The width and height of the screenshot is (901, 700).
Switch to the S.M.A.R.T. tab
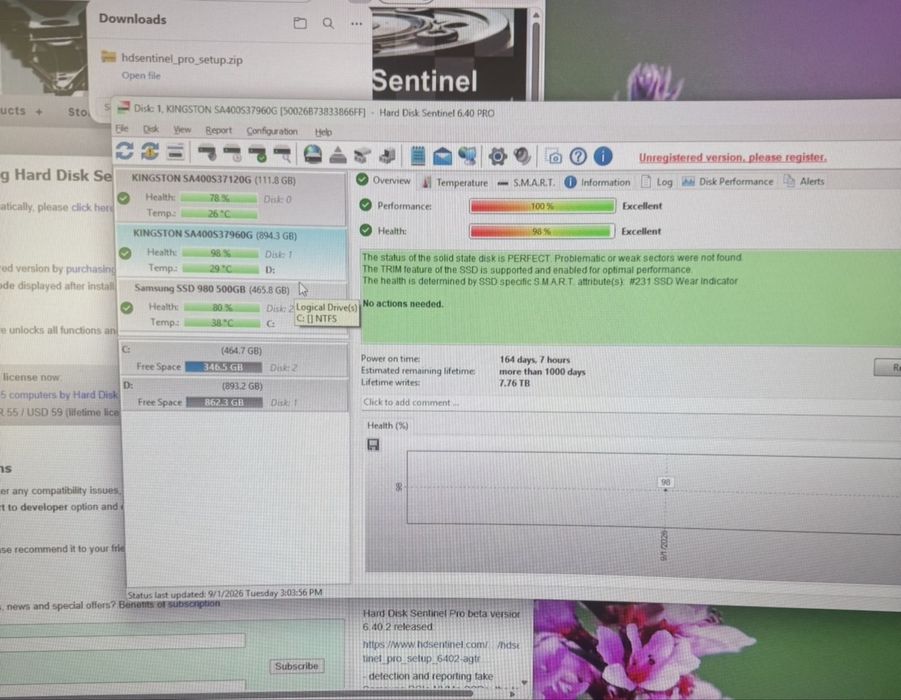point(526,182)
